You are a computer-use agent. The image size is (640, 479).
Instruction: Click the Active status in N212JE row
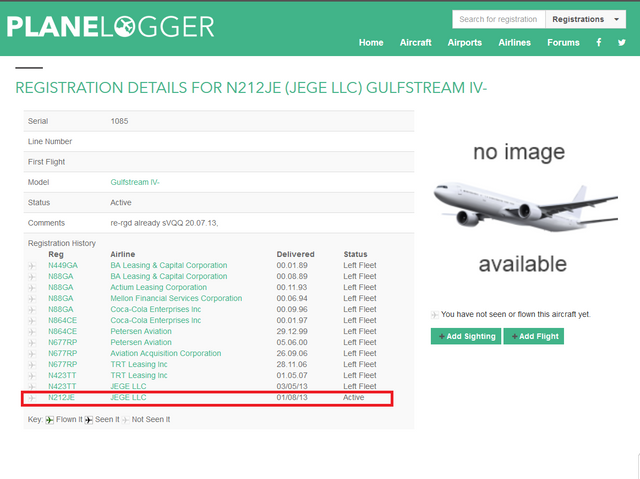353,397
